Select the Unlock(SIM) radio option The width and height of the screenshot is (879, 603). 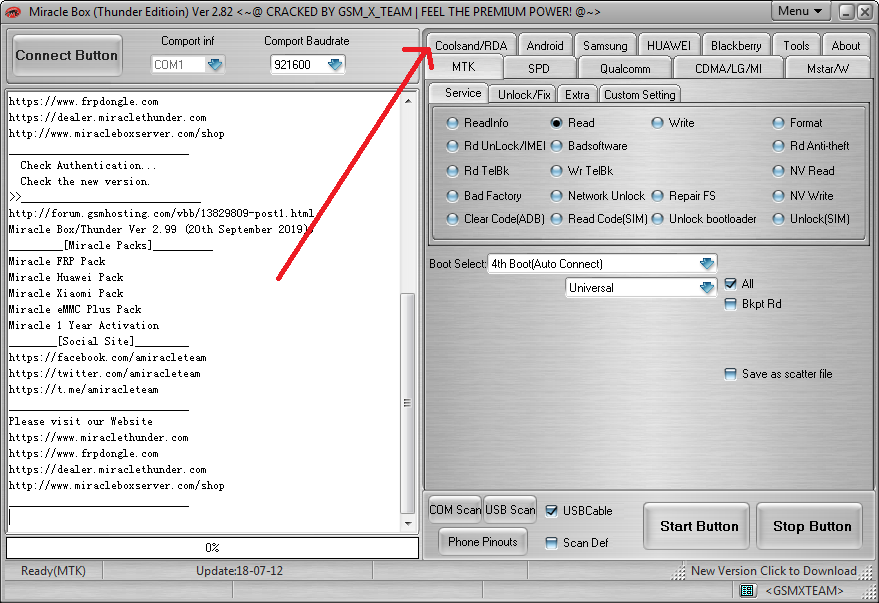pos(778,219)
